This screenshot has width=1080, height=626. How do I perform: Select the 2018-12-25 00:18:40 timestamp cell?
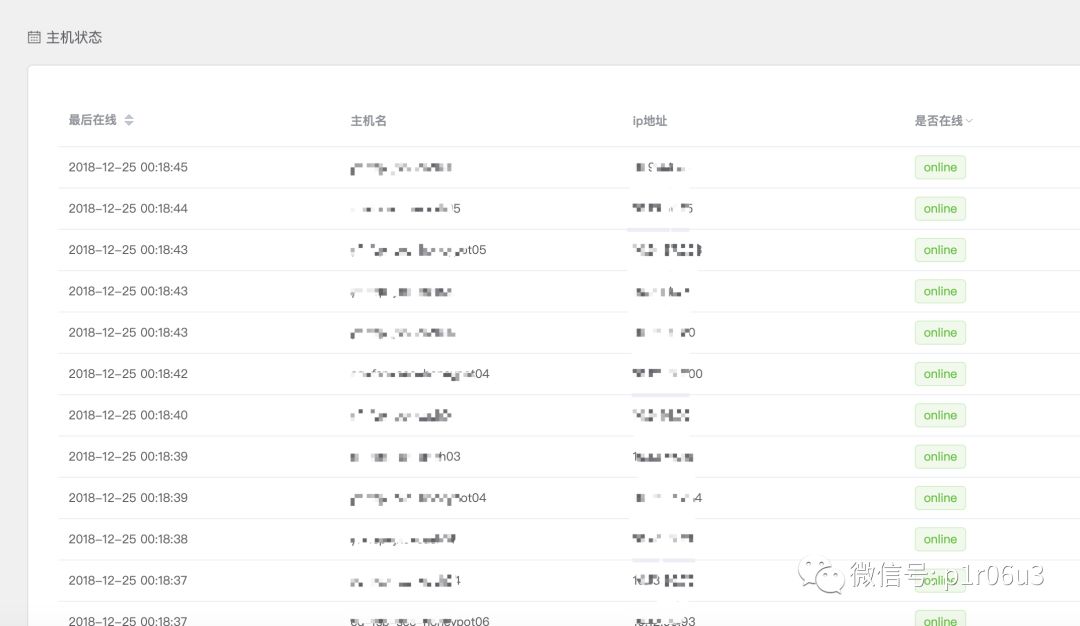128,415
